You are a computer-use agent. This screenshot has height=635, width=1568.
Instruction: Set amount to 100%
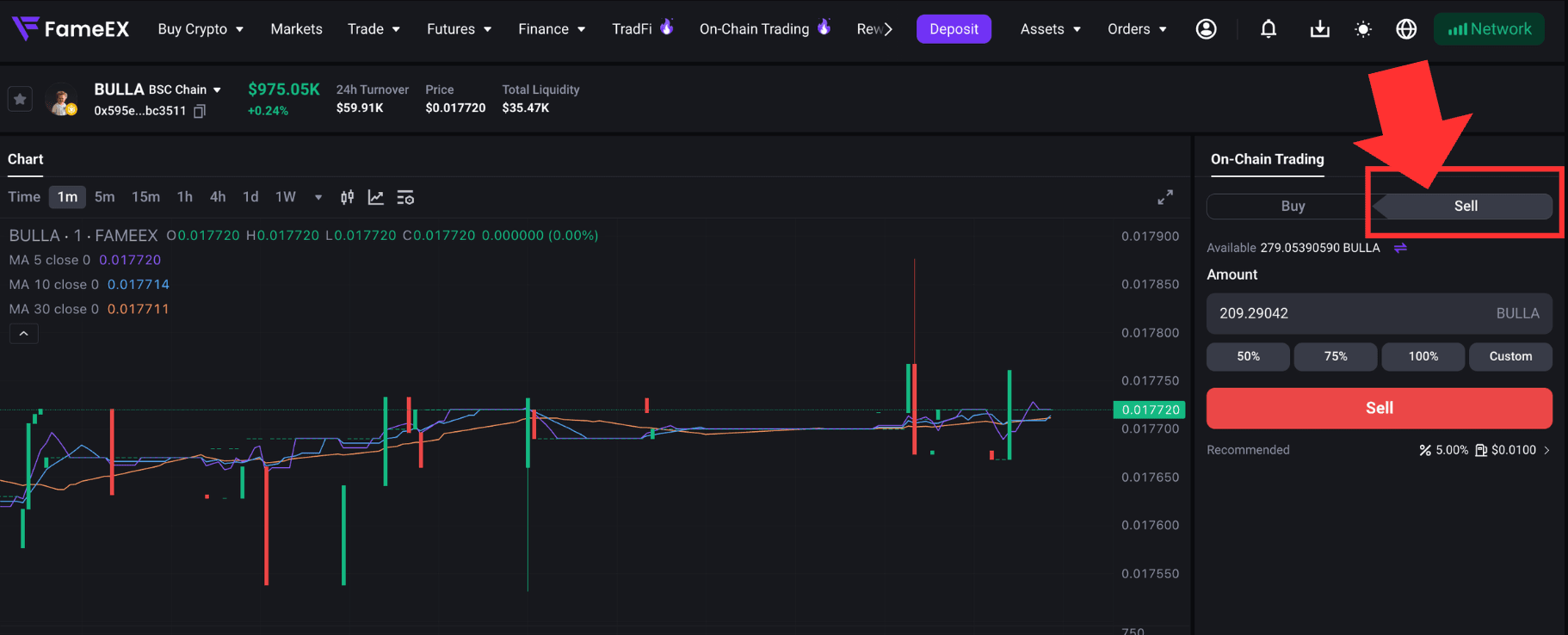click(x=1423, y=356)
